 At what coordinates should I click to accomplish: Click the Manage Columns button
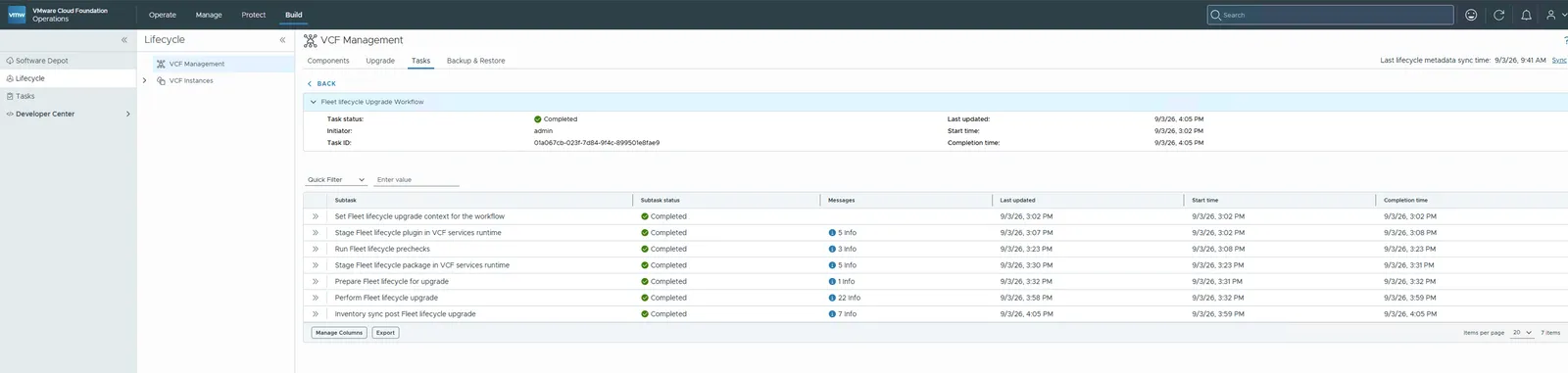click(x=339, y=333)
